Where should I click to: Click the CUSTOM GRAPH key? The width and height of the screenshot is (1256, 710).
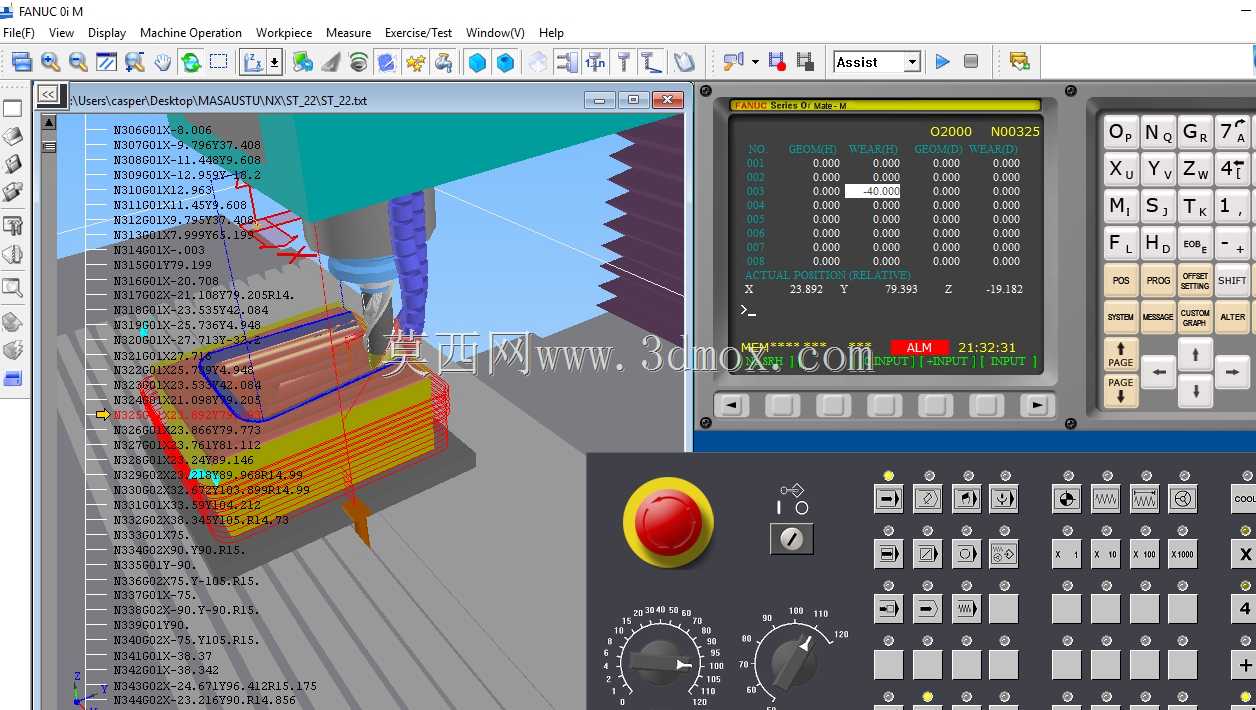[1195, 317]
